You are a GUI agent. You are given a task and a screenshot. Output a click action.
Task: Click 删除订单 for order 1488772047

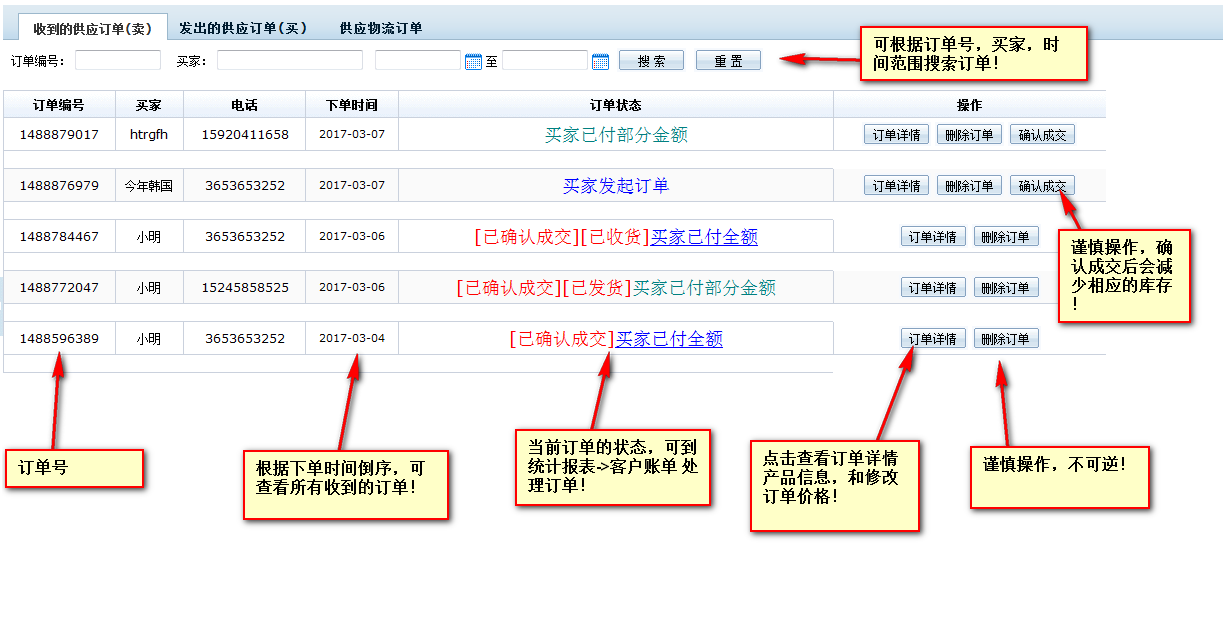[1006, 288]
